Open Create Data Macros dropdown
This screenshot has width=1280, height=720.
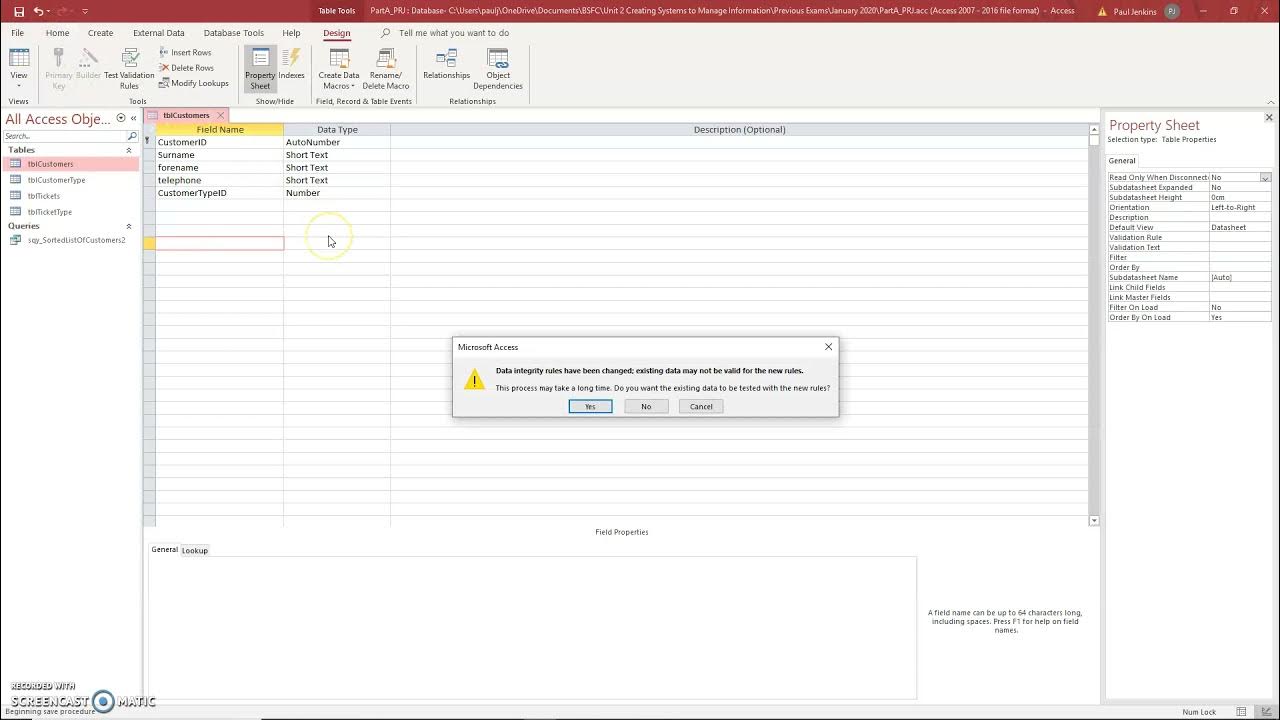339,68
